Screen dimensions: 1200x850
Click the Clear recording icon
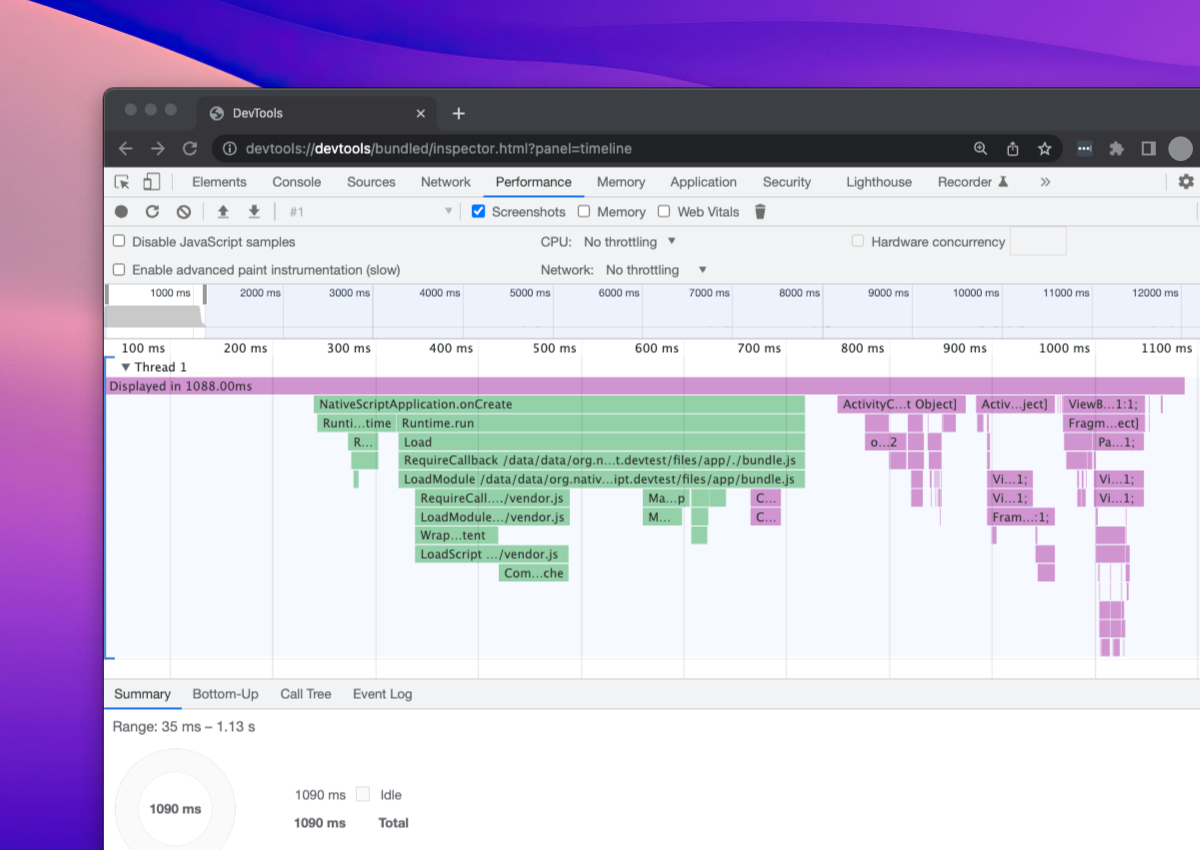(x=183, y=212)
